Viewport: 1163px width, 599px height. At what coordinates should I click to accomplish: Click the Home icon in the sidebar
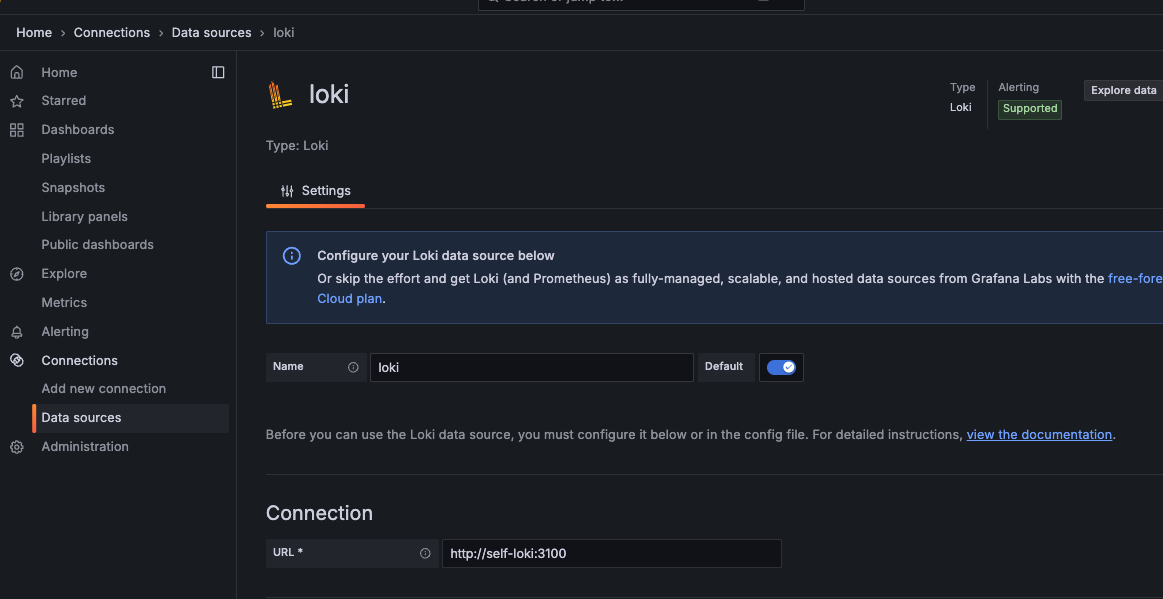coord(16,73)
